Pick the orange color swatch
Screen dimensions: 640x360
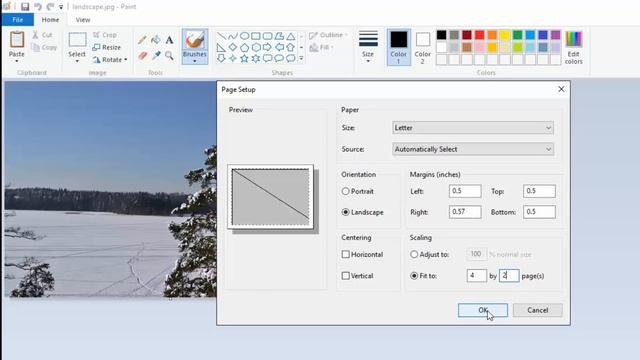(492, 35)
